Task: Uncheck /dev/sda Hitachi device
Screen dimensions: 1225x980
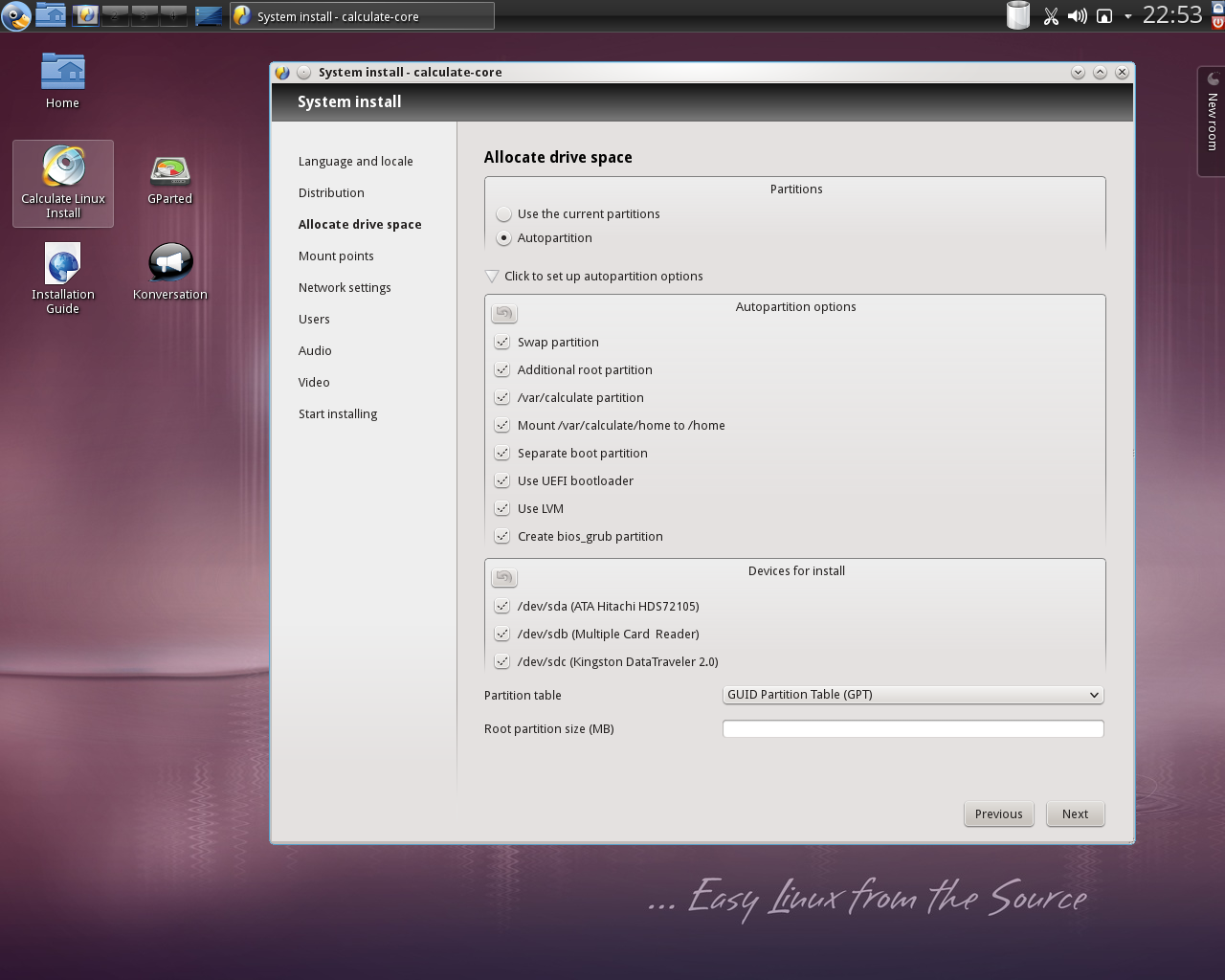Action: pyautogui.click(x=501, y=607)
